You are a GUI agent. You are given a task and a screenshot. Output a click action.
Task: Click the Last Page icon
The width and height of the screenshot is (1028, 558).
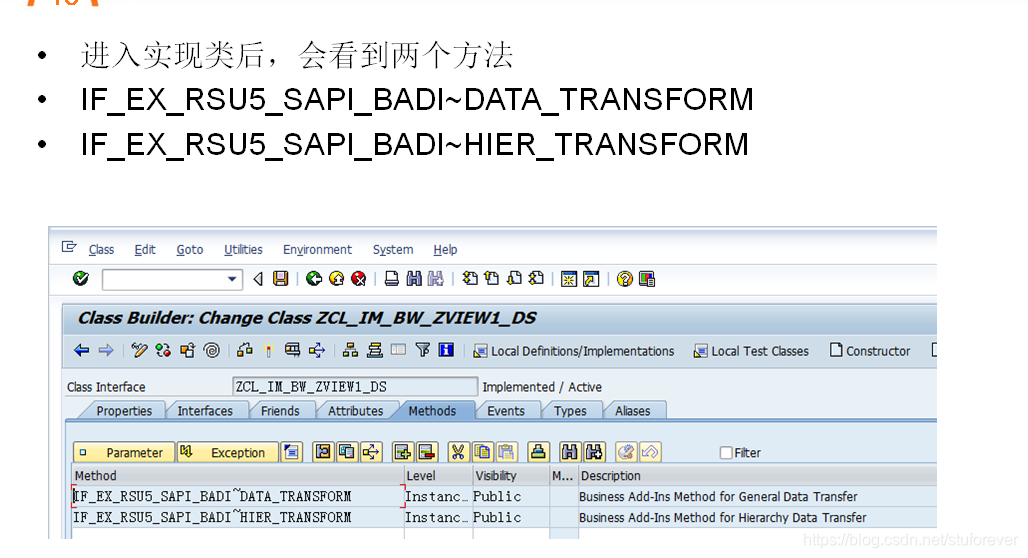pos(536,279)
